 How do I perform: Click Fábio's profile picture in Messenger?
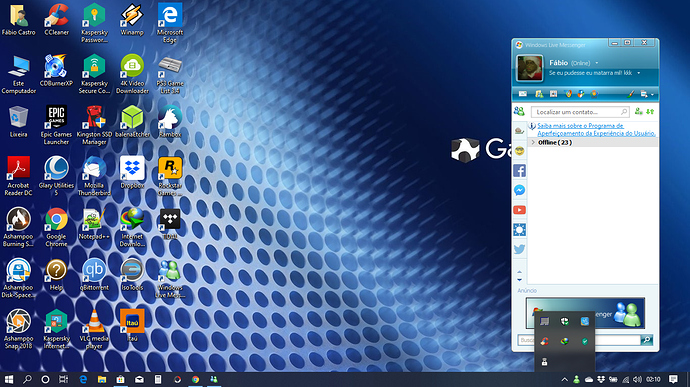529,68
